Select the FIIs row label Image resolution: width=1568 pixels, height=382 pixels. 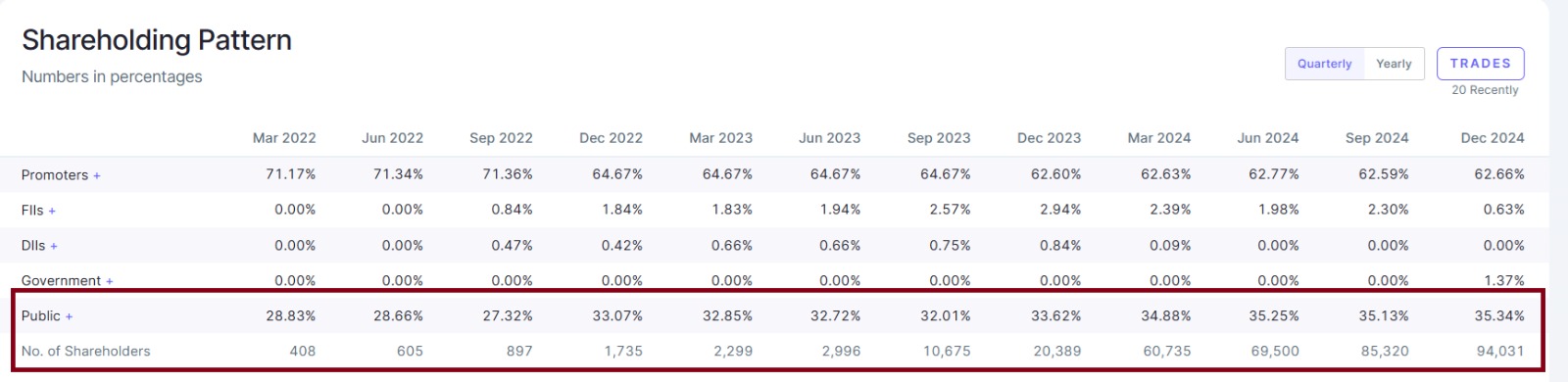[32, 211]
